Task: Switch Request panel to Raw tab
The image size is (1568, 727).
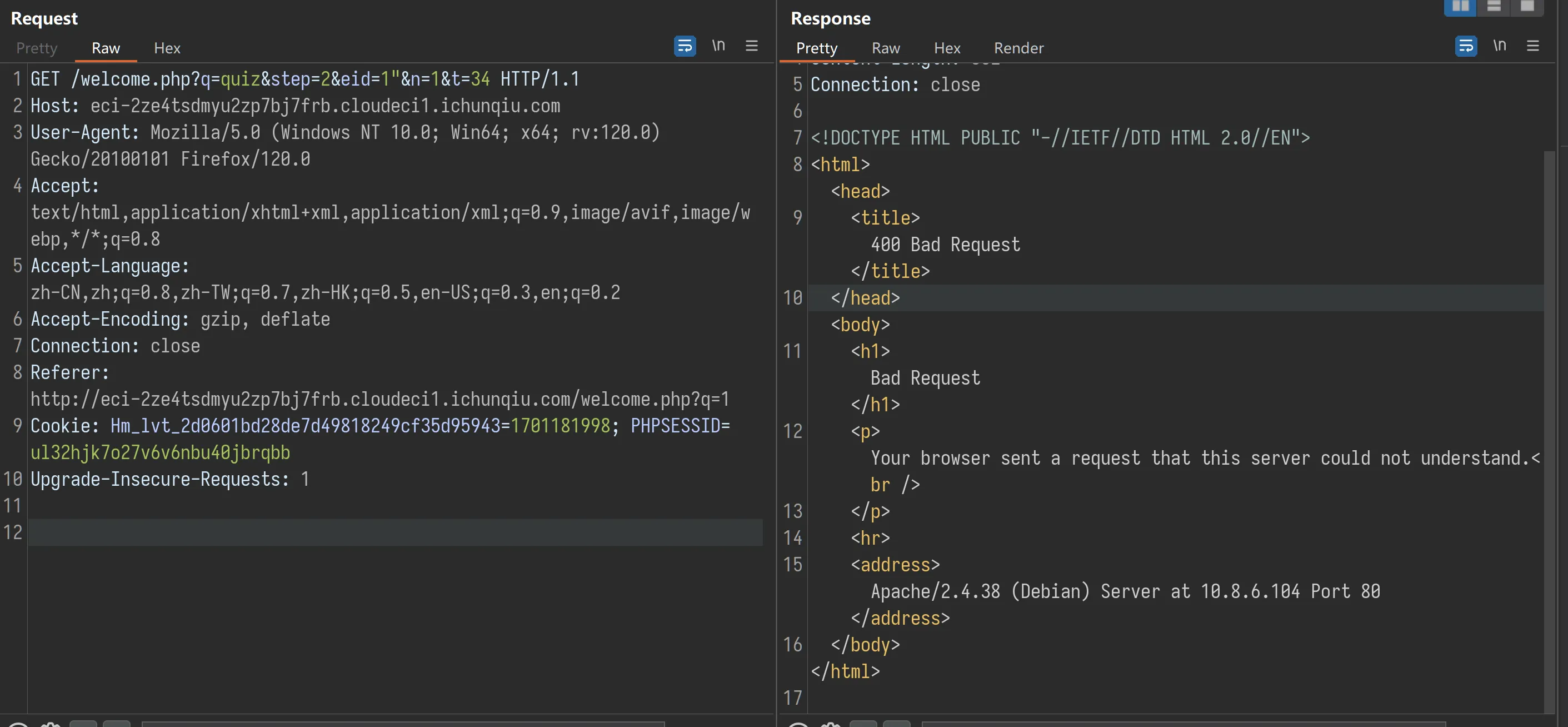Action: (106, 48)
